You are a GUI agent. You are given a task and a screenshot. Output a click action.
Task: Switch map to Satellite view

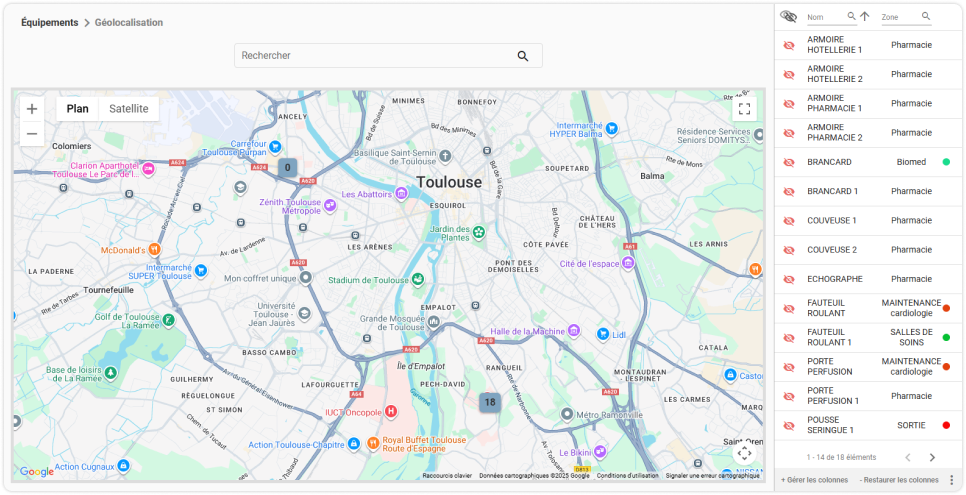point(129,109)
